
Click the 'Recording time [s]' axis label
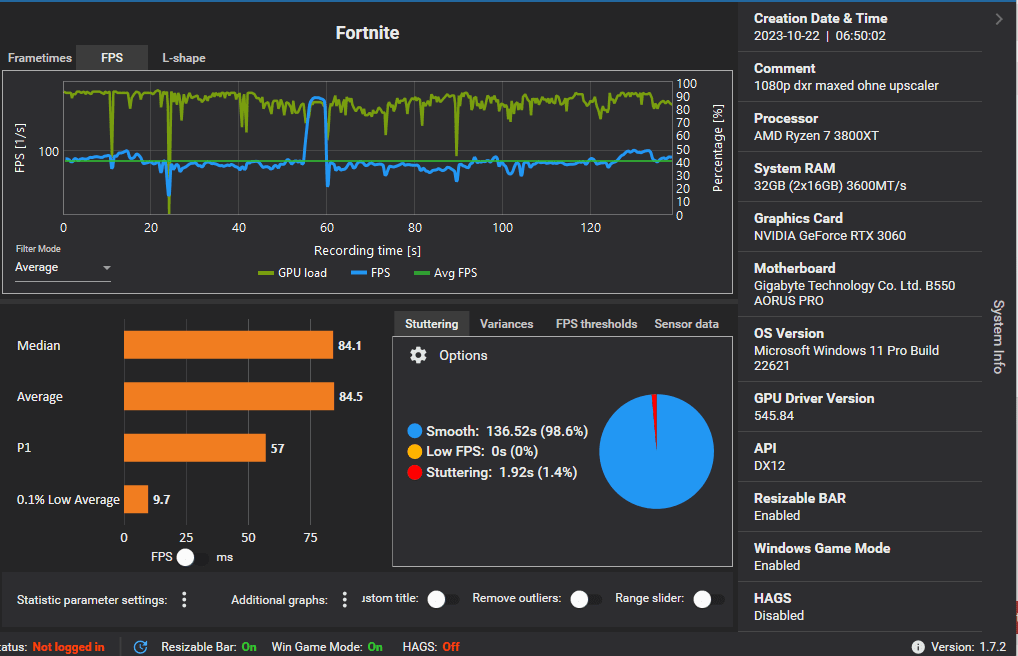pos(367,251)
